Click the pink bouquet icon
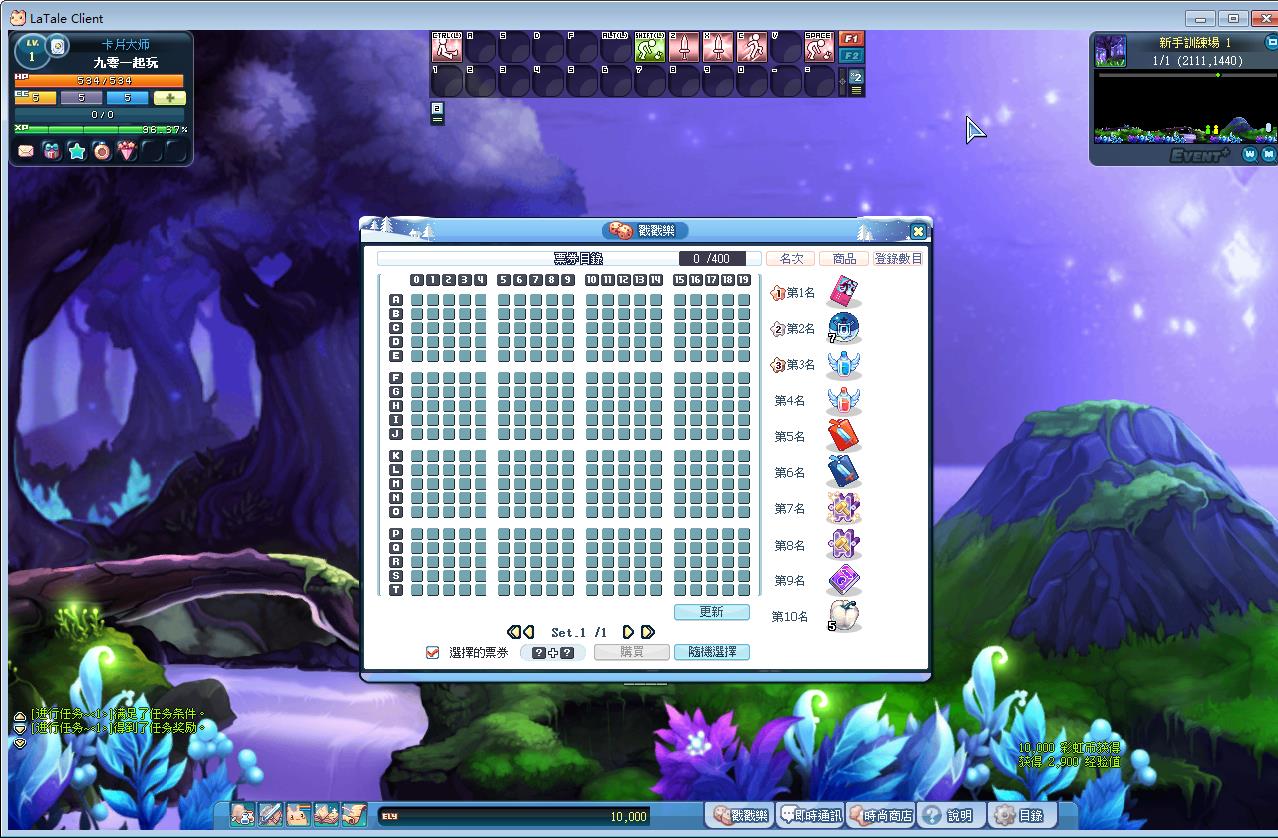This screenshot has height=838, width=1278. 126,151
